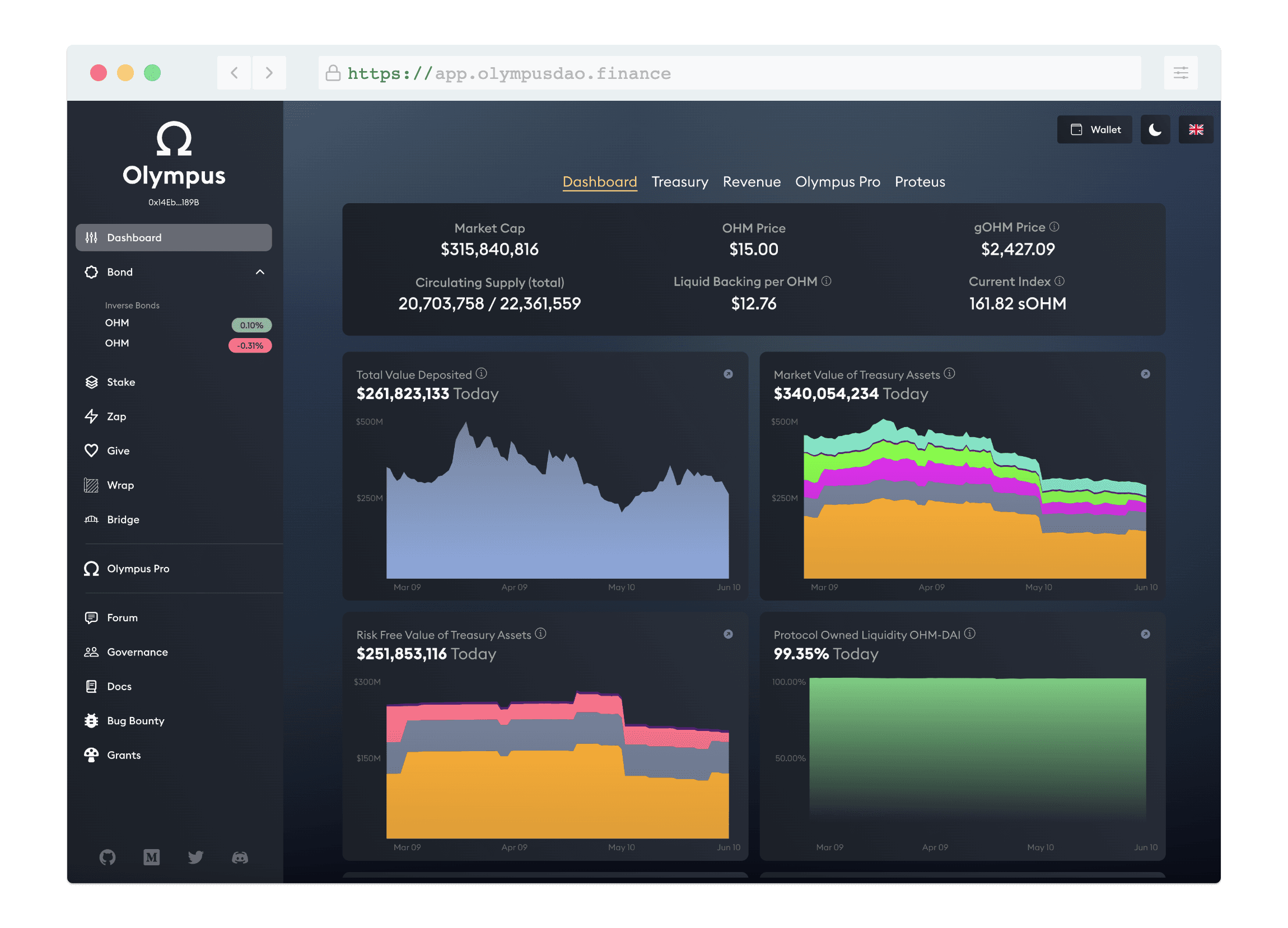Click the Total Value Deposited chart area
This screenshot has height=928, width=1288.
pyautogui.click(x=557, y=499)
